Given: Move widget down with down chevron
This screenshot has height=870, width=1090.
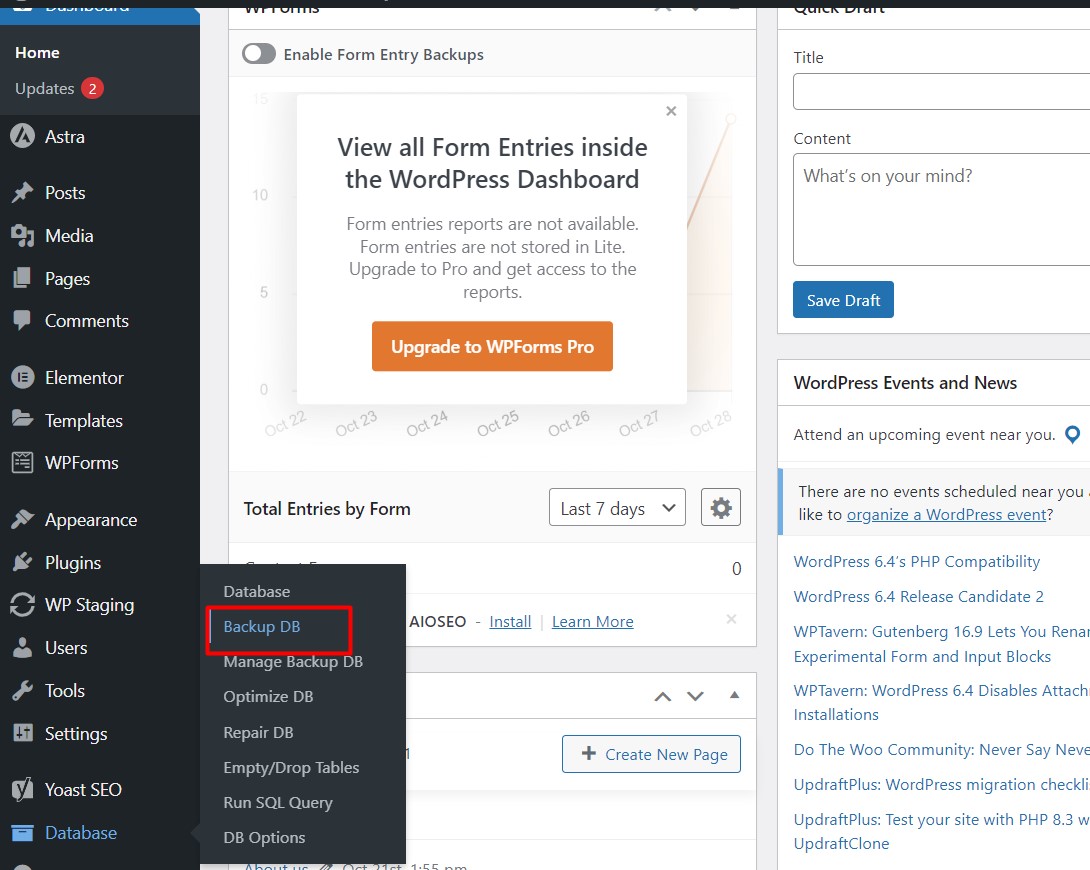Looking at the screenshot, I should 695,696.
